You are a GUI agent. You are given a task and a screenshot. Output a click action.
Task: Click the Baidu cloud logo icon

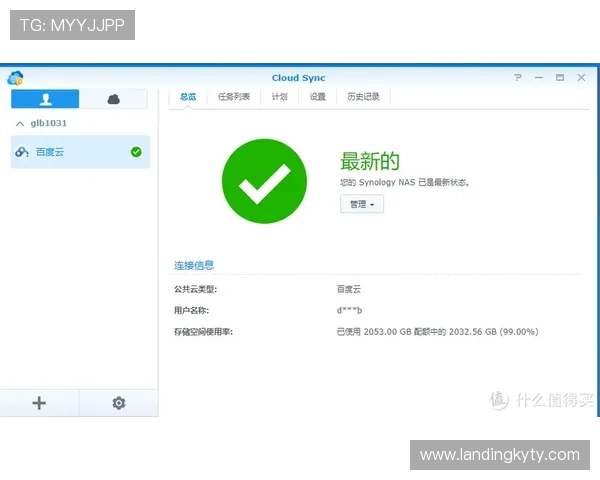22,152
